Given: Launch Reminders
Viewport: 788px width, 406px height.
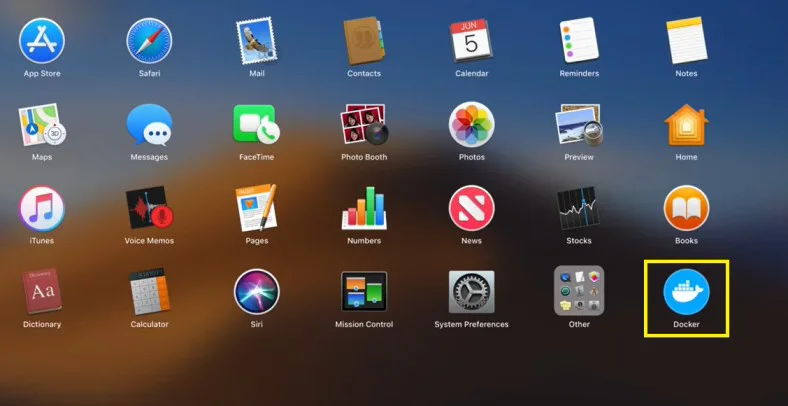Looking at the screenshot, I should click(x=579, y=40).
